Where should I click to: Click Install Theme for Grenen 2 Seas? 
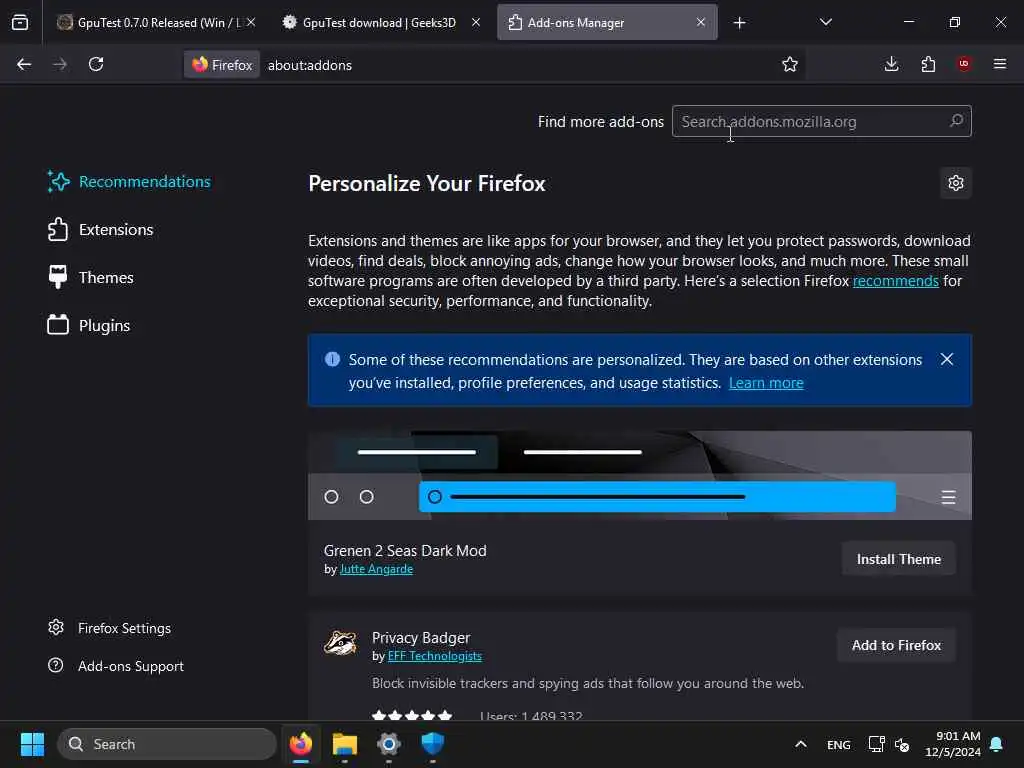pos(899,559)
